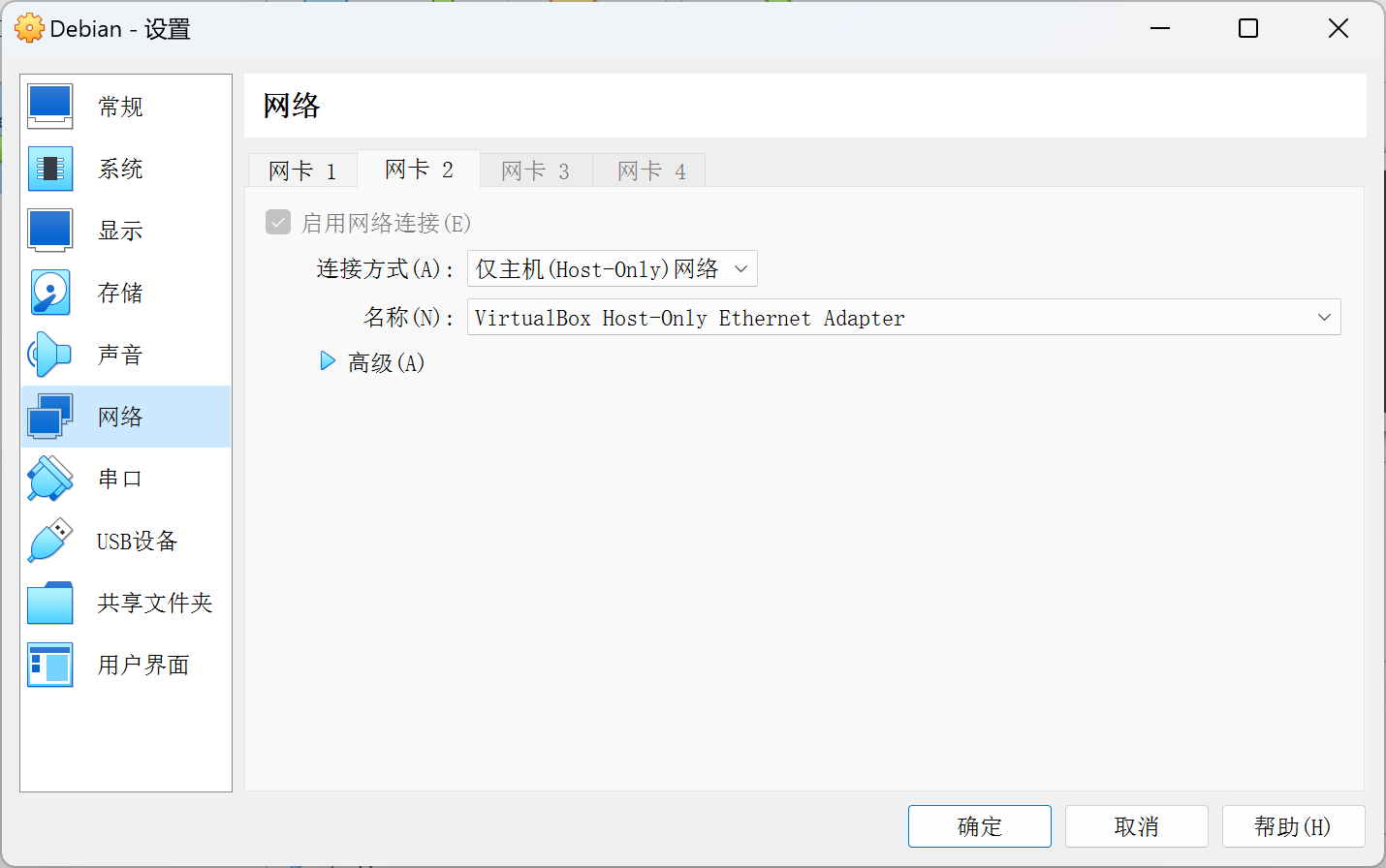Click the 帮助(H) button

tap(1294, 826)
